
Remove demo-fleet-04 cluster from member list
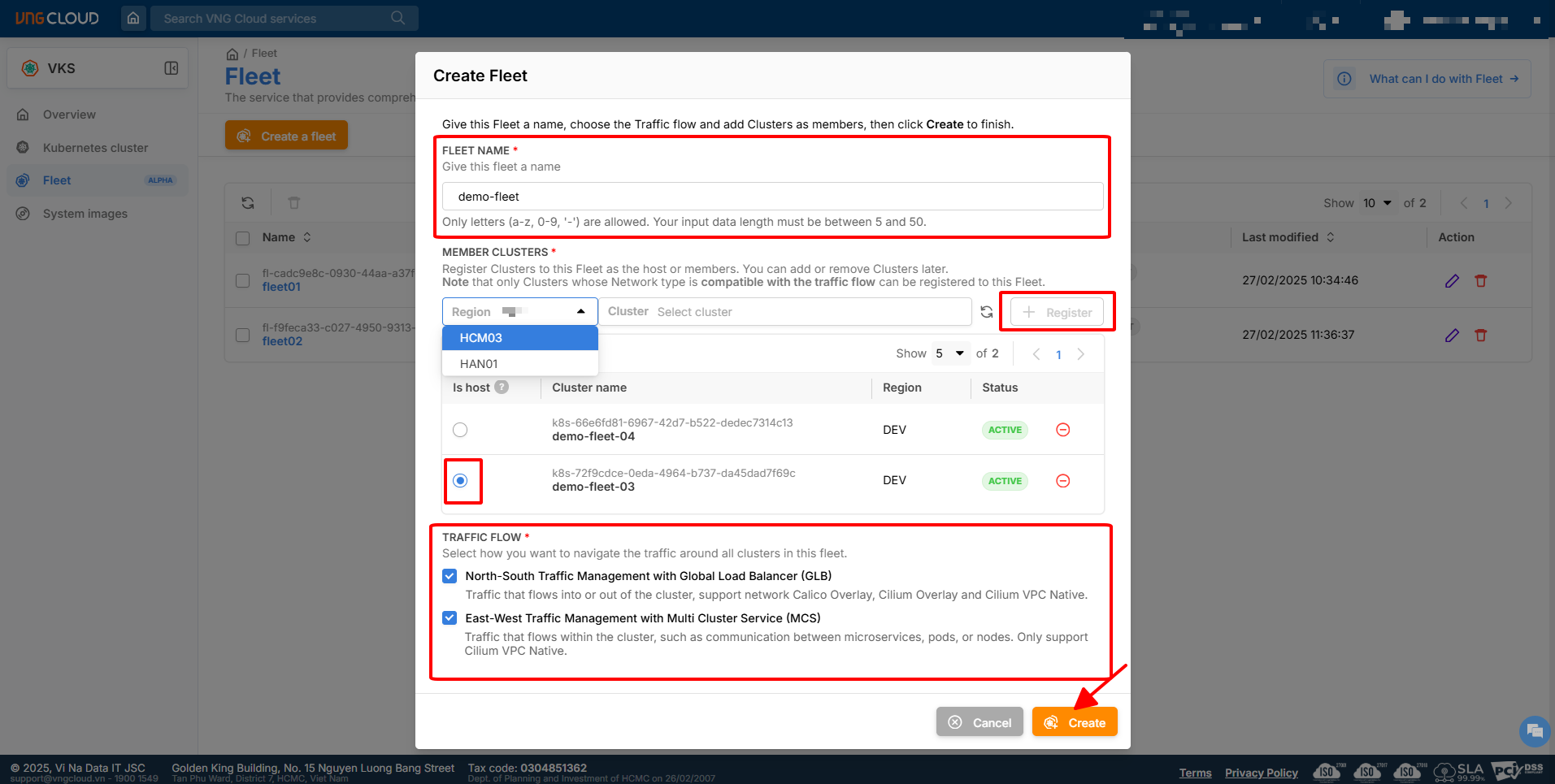point(1062,430)
